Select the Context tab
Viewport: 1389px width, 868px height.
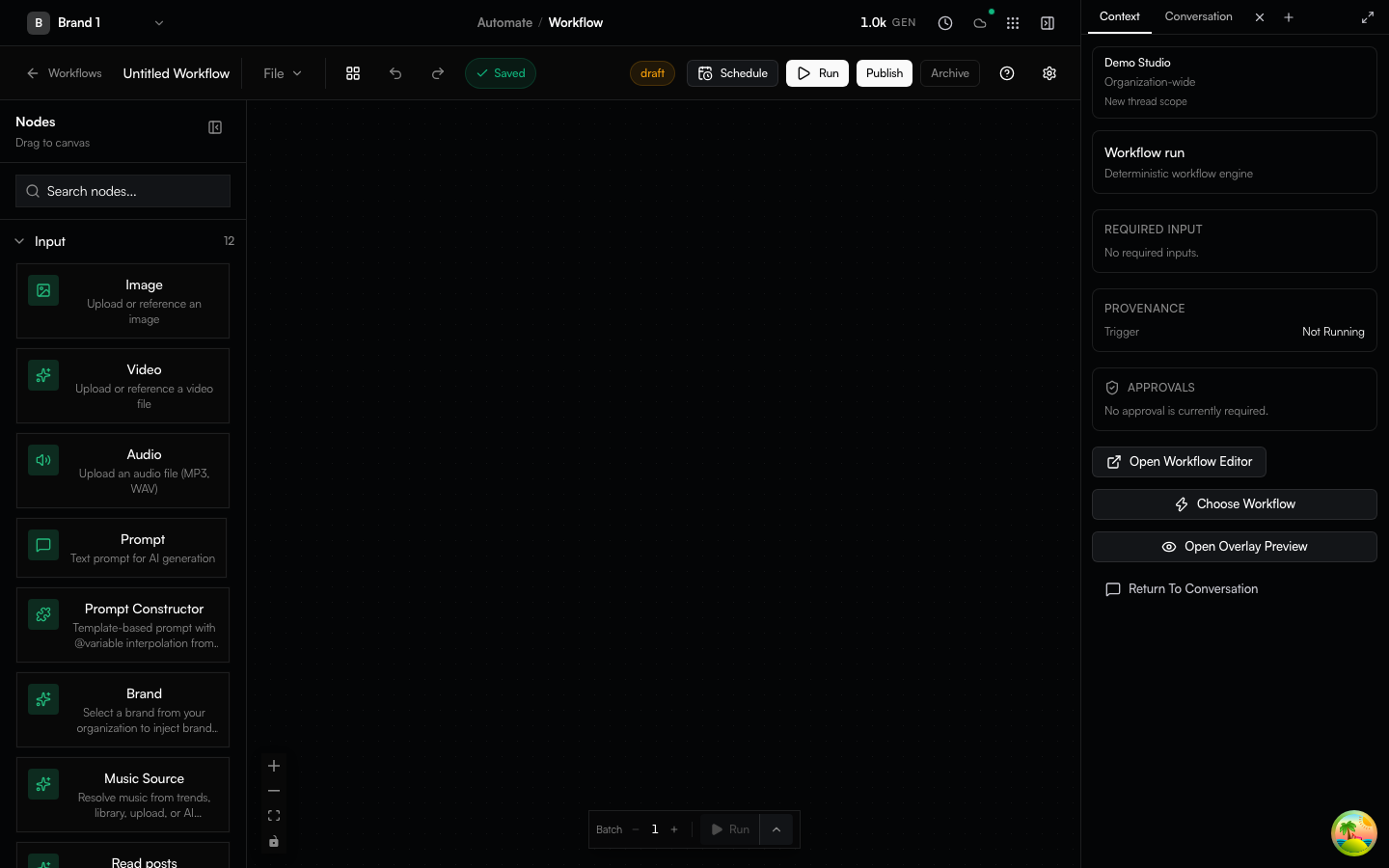tap(1120, 16)
